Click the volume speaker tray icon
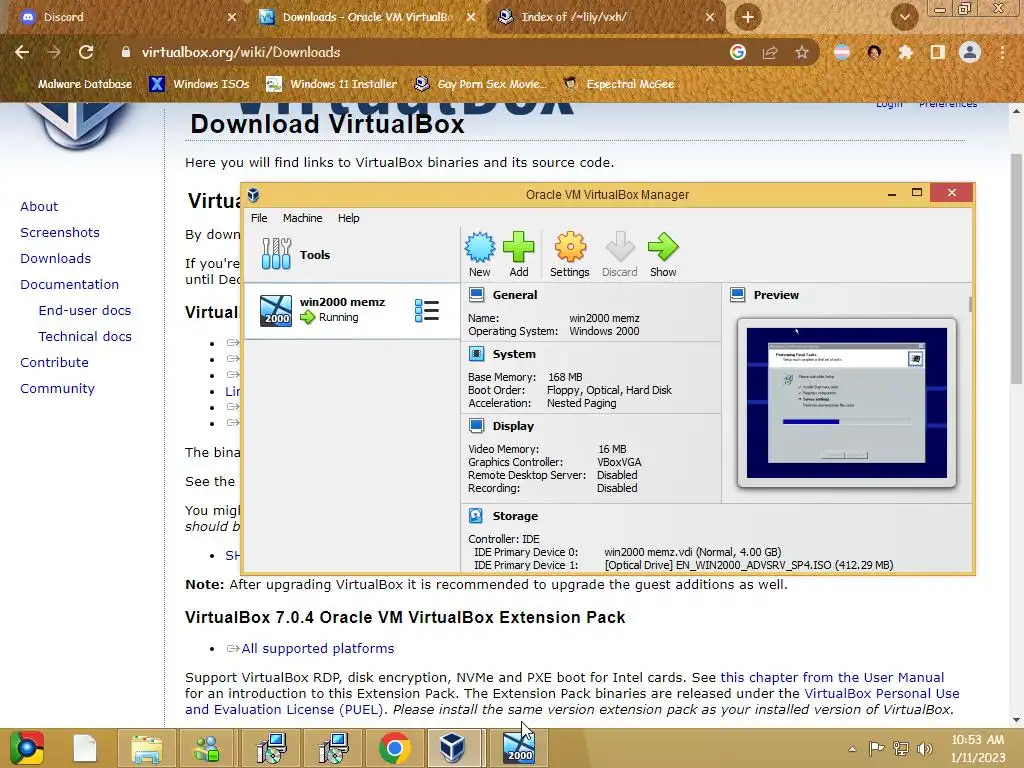1024x768 pixels. (925, 749)
